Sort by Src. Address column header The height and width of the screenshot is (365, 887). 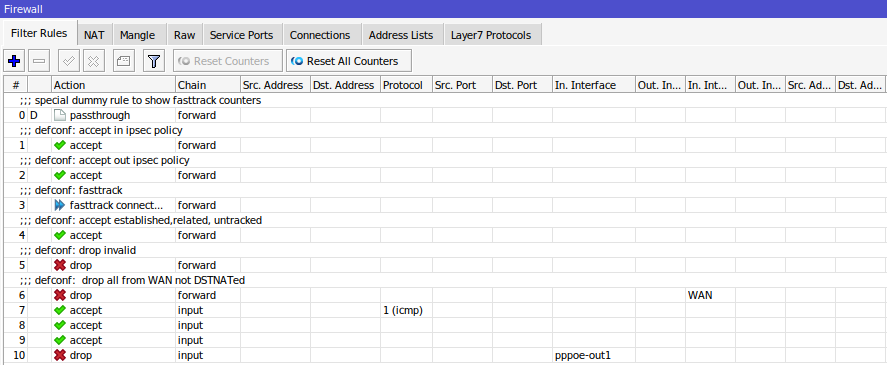(275, 85)
